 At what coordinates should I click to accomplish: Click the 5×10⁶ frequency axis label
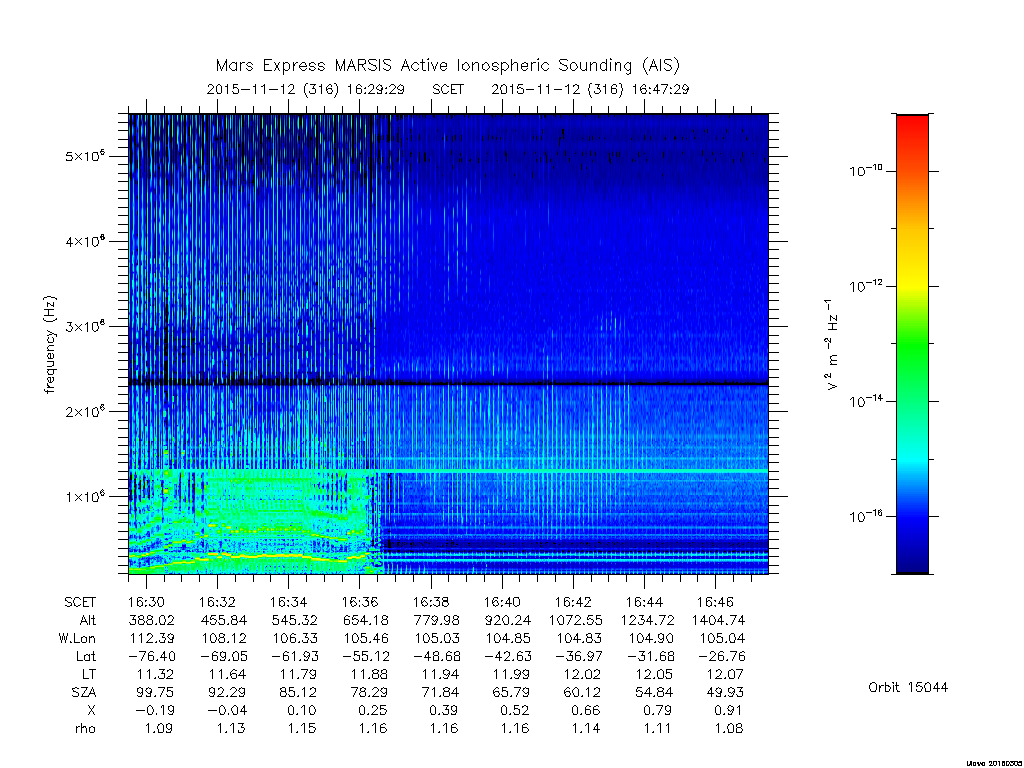point(86,155)
